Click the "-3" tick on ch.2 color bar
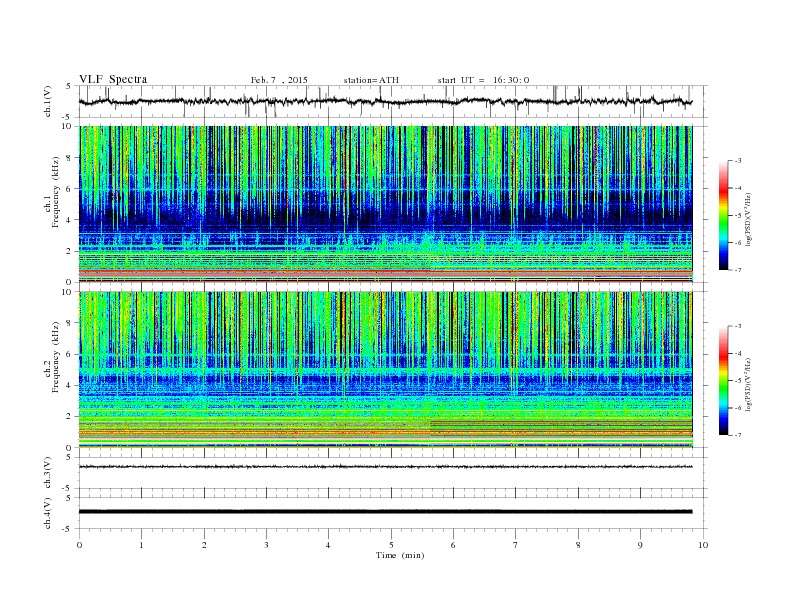The height and width of the screenshot is (612, 792). pyautogui.click(x=737, y=326)
